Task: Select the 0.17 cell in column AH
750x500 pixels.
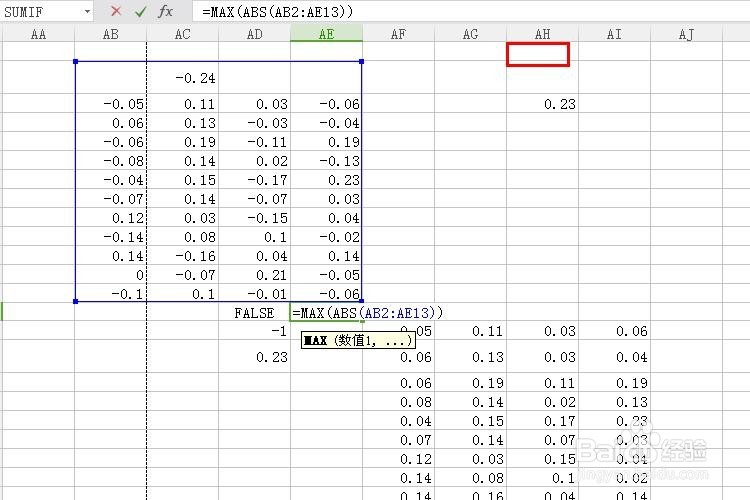Action: pyautogui.click(x=542, y=421)
